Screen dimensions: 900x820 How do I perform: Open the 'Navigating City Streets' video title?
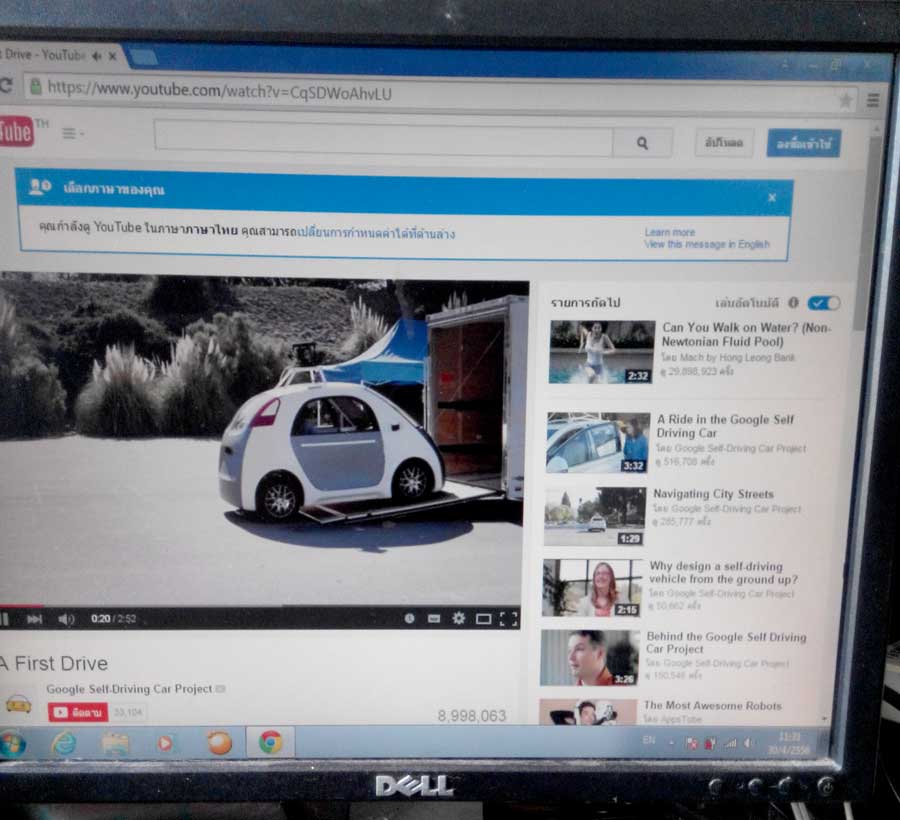pyautogui.click(x=713, y=493)
